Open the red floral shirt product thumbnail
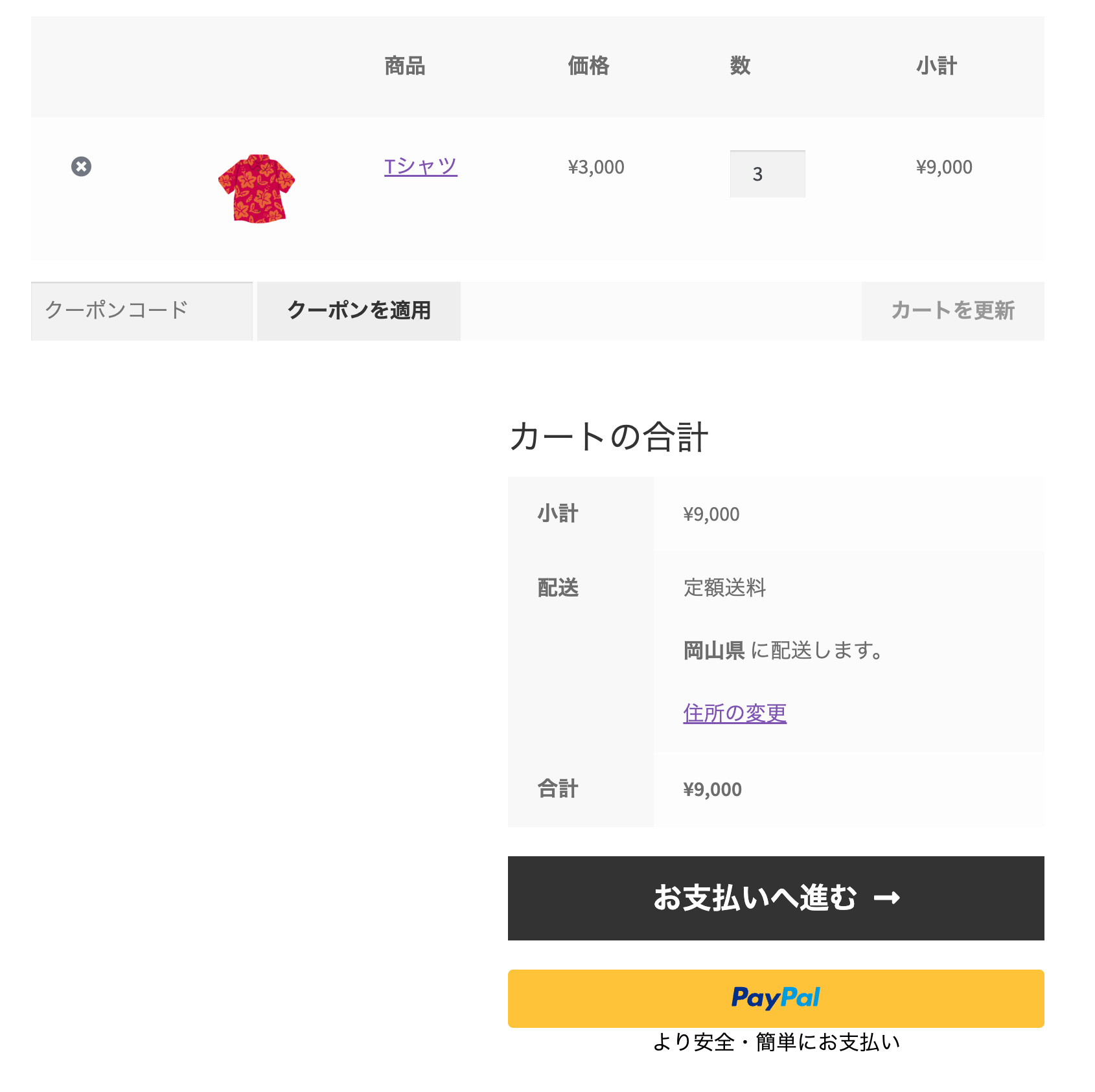Screen dimensions: 1095x1092 tap(257, 189)
